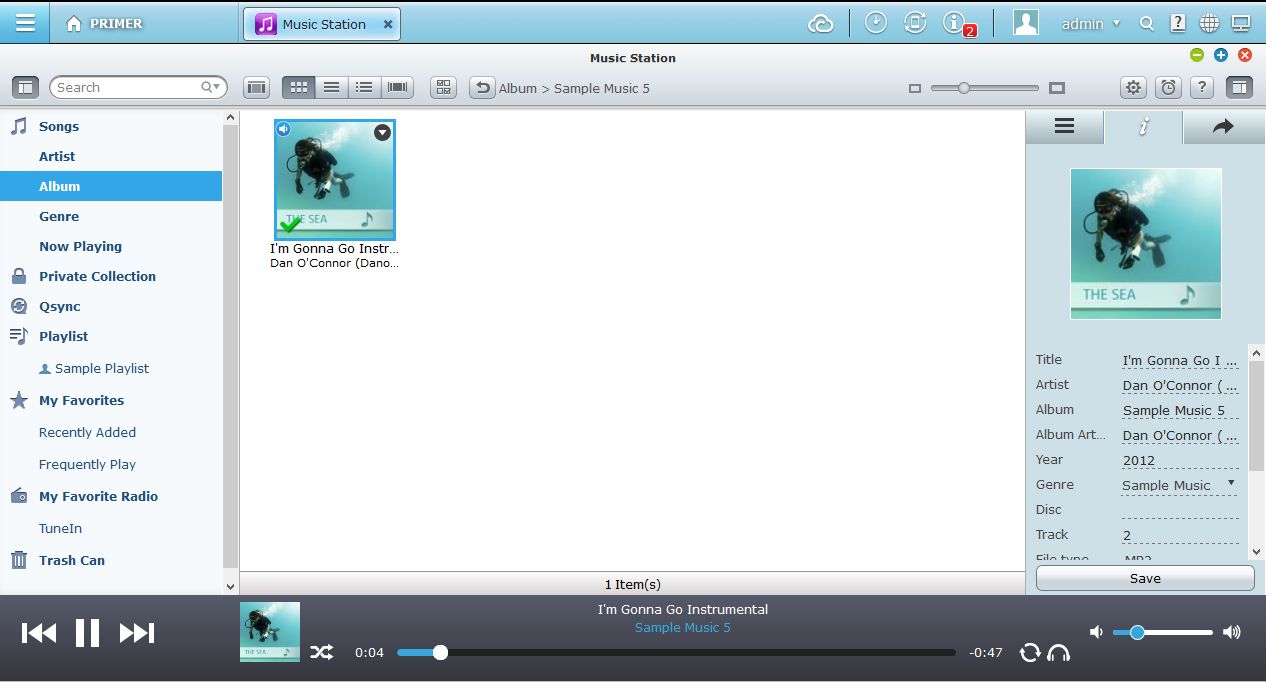
Task: Toggle multi-select mode icon
Action: coord(444,88)
